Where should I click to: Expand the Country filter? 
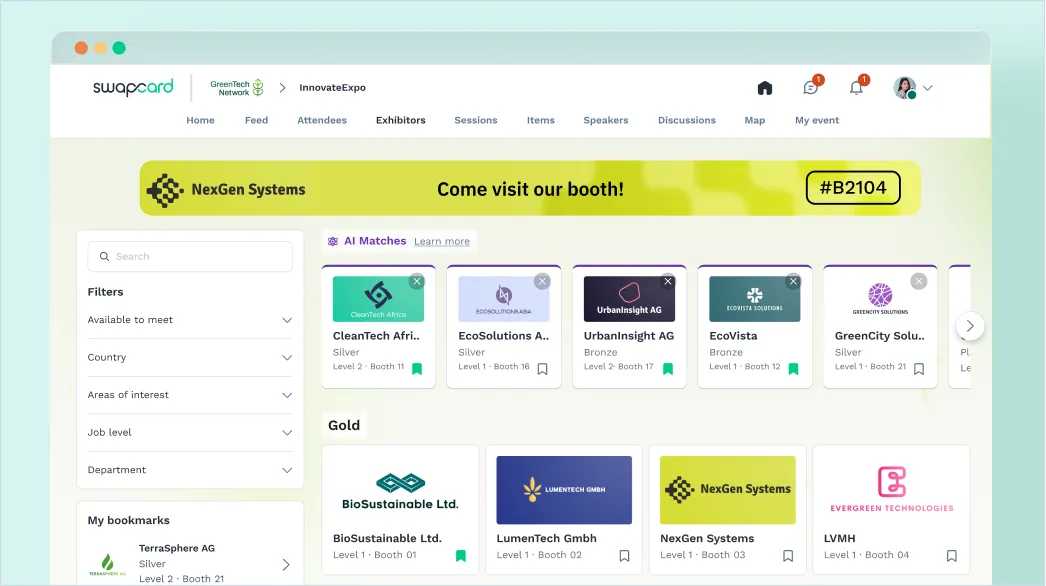click(x=190, y=357)
